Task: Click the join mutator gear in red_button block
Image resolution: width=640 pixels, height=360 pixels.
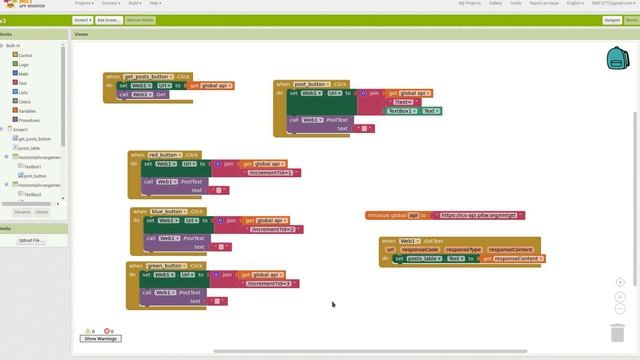Action: click(218, 164)
